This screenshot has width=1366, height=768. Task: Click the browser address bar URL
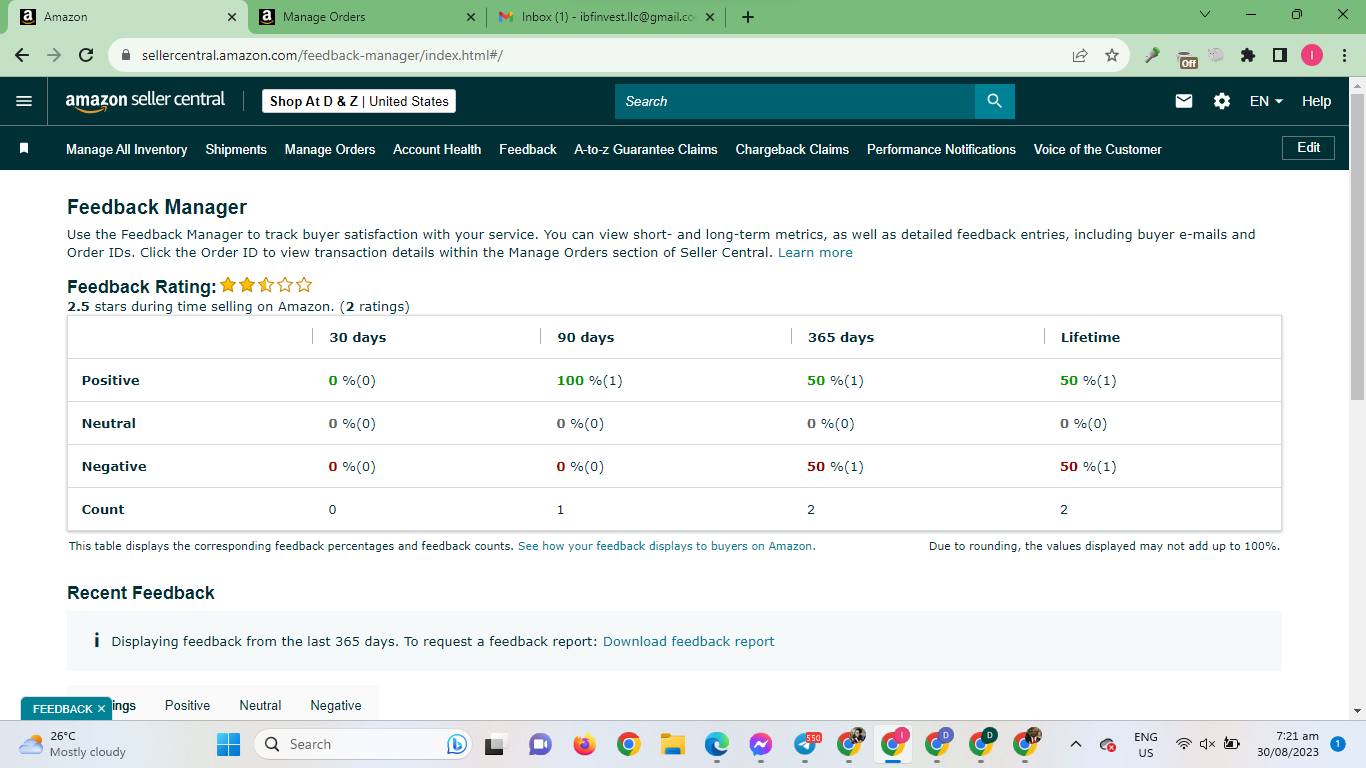tap(322, 56)
